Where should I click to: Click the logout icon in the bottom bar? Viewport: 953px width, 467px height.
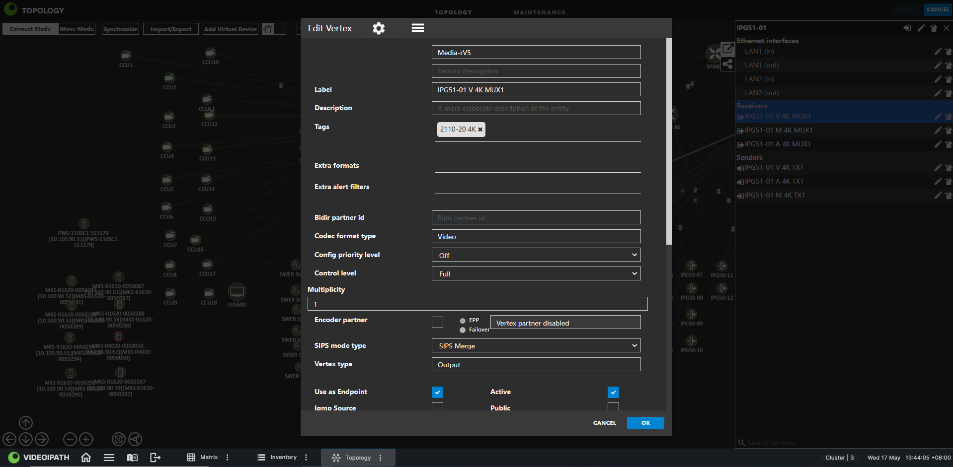pyautogui.click(x=155, y=457)
